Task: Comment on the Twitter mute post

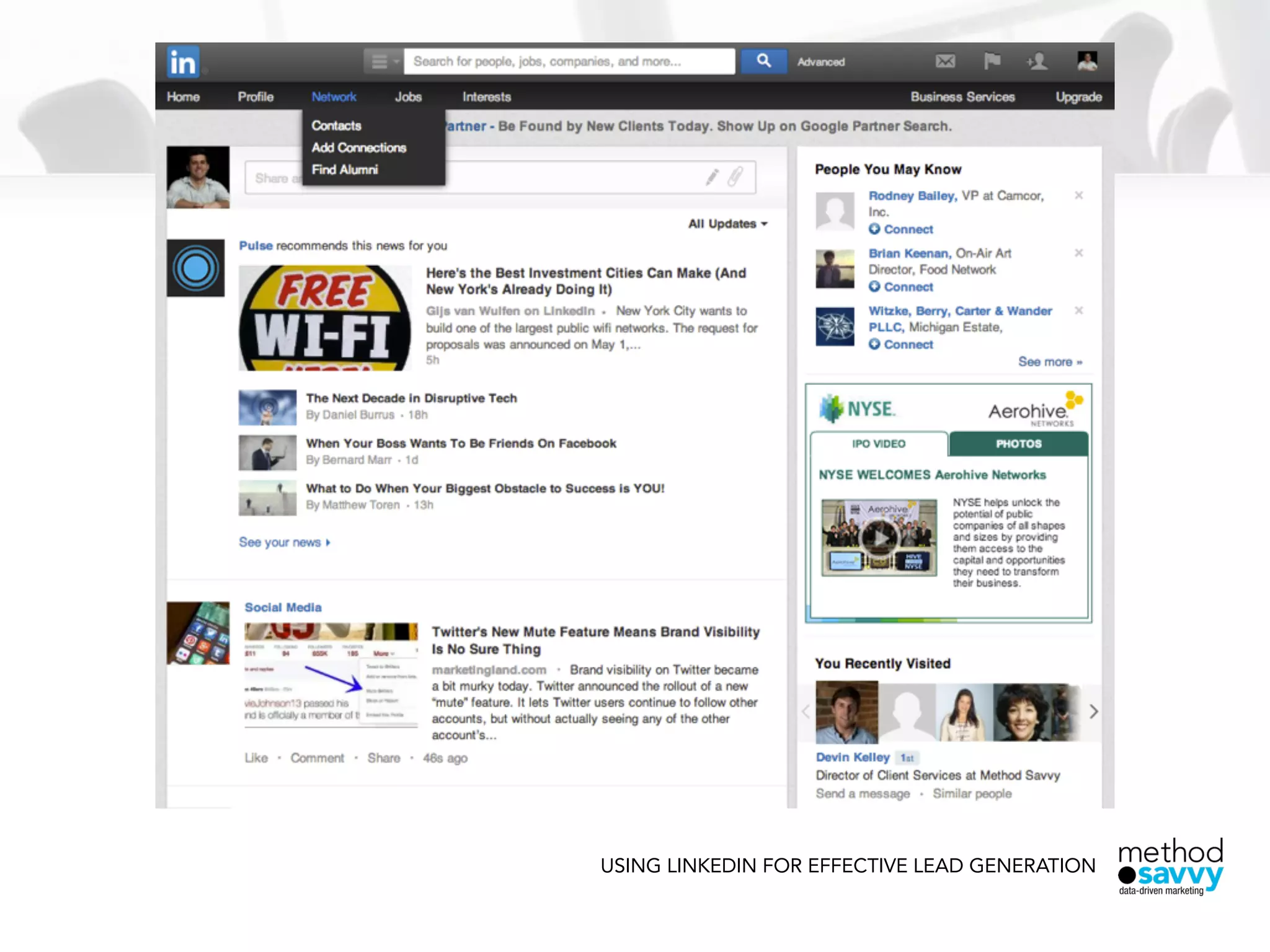Action: click(x=317, y=758)
